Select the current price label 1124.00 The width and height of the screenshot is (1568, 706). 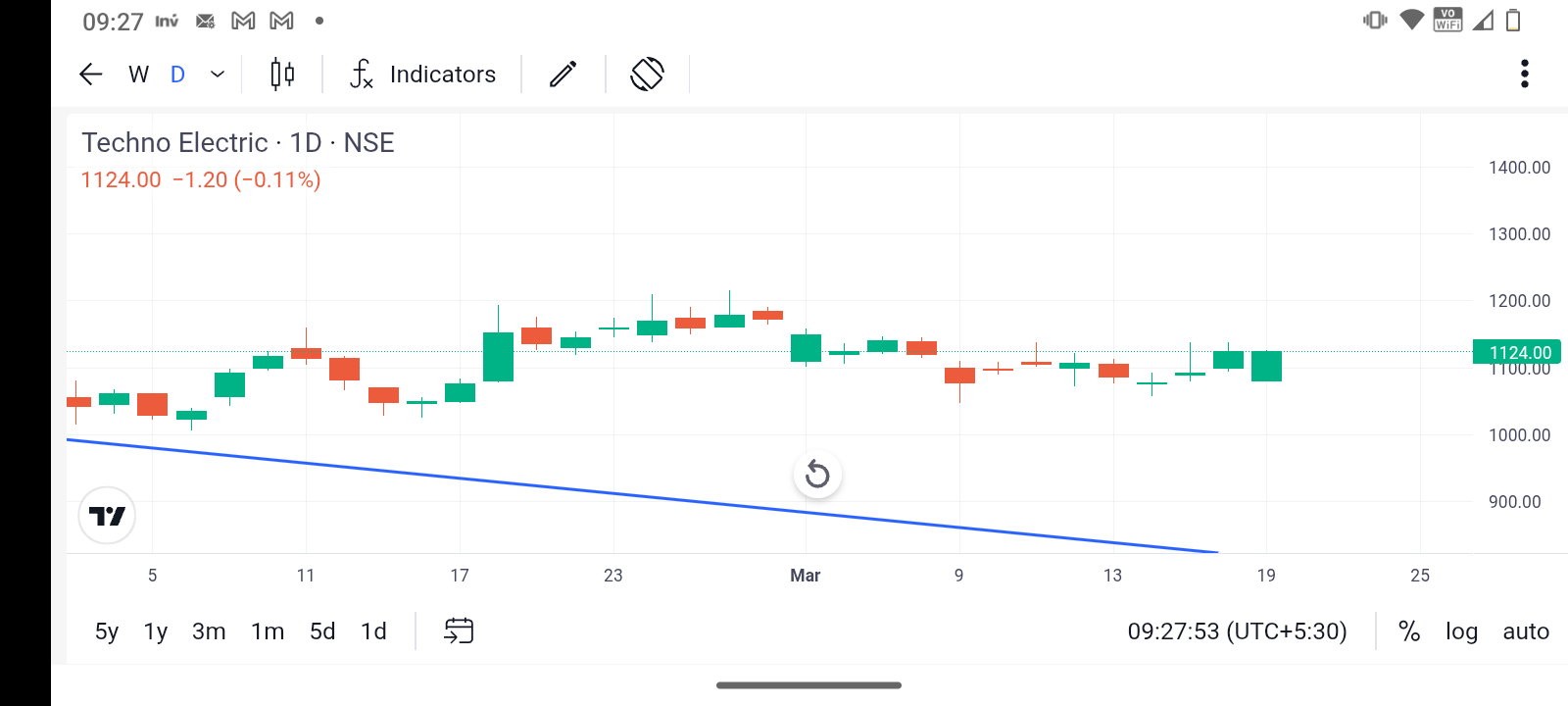(x=1519, y=352)
